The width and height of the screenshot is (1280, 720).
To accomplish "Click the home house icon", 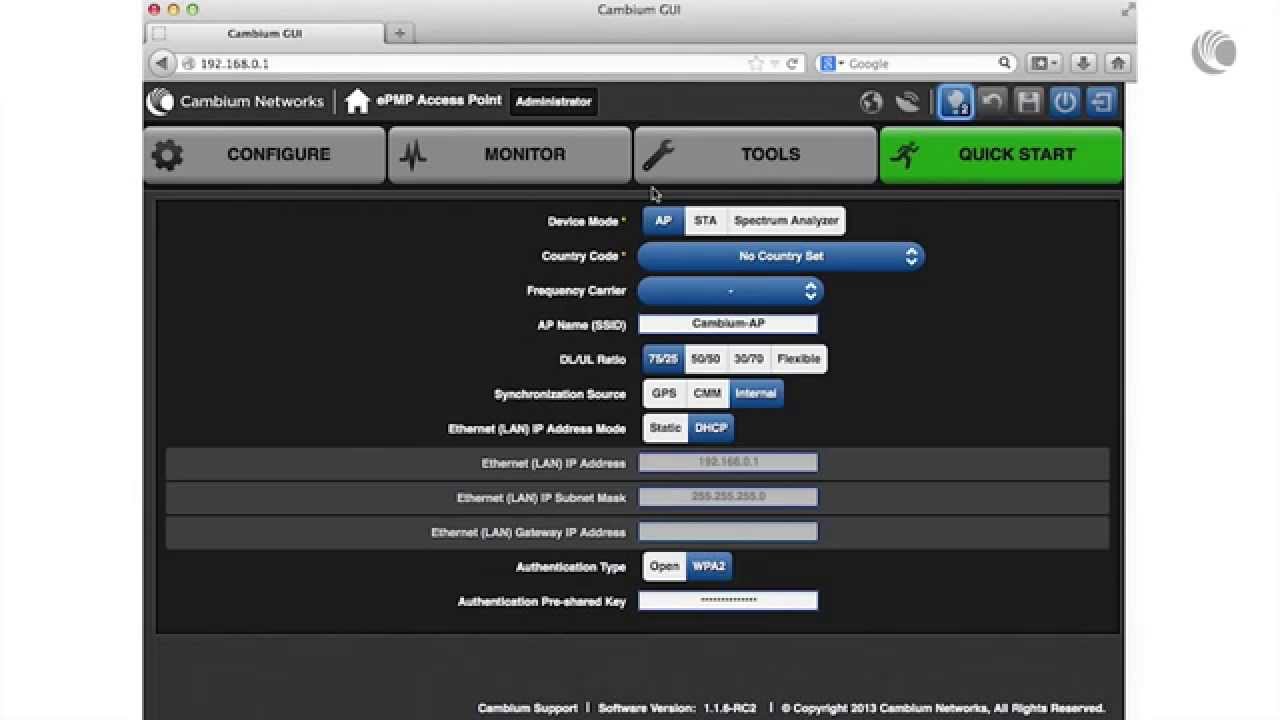I will coord(357,101).
